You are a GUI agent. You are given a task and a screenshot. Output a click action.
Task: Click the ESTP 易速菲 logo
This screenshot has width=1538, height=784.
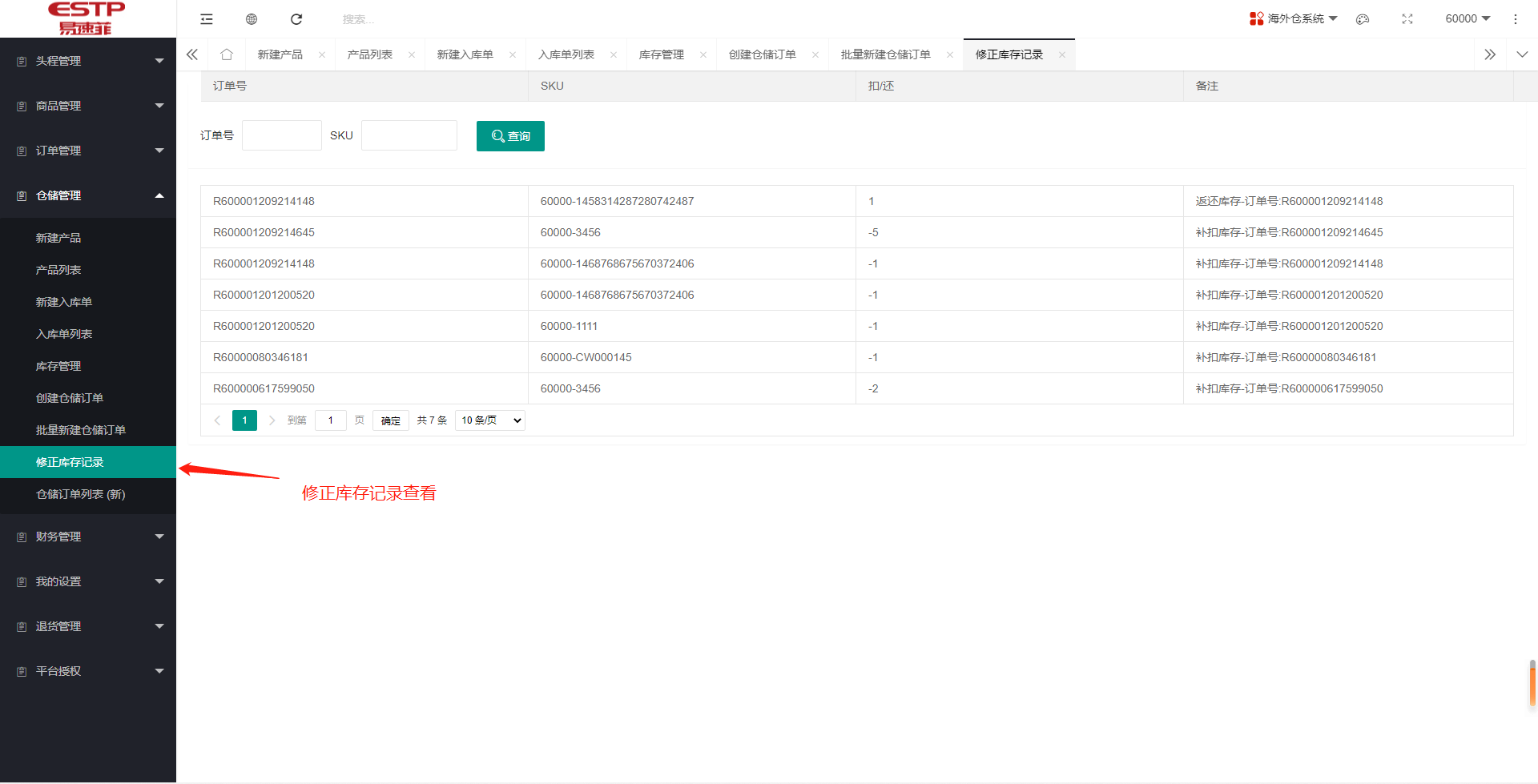(87, 18)
